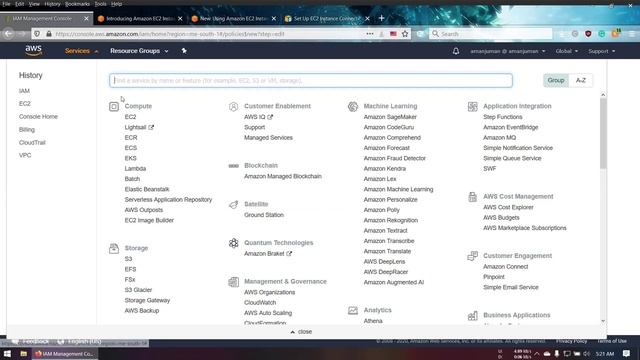
Task: Click the AWS Cost Management icon
Action: tap(473, 197)
